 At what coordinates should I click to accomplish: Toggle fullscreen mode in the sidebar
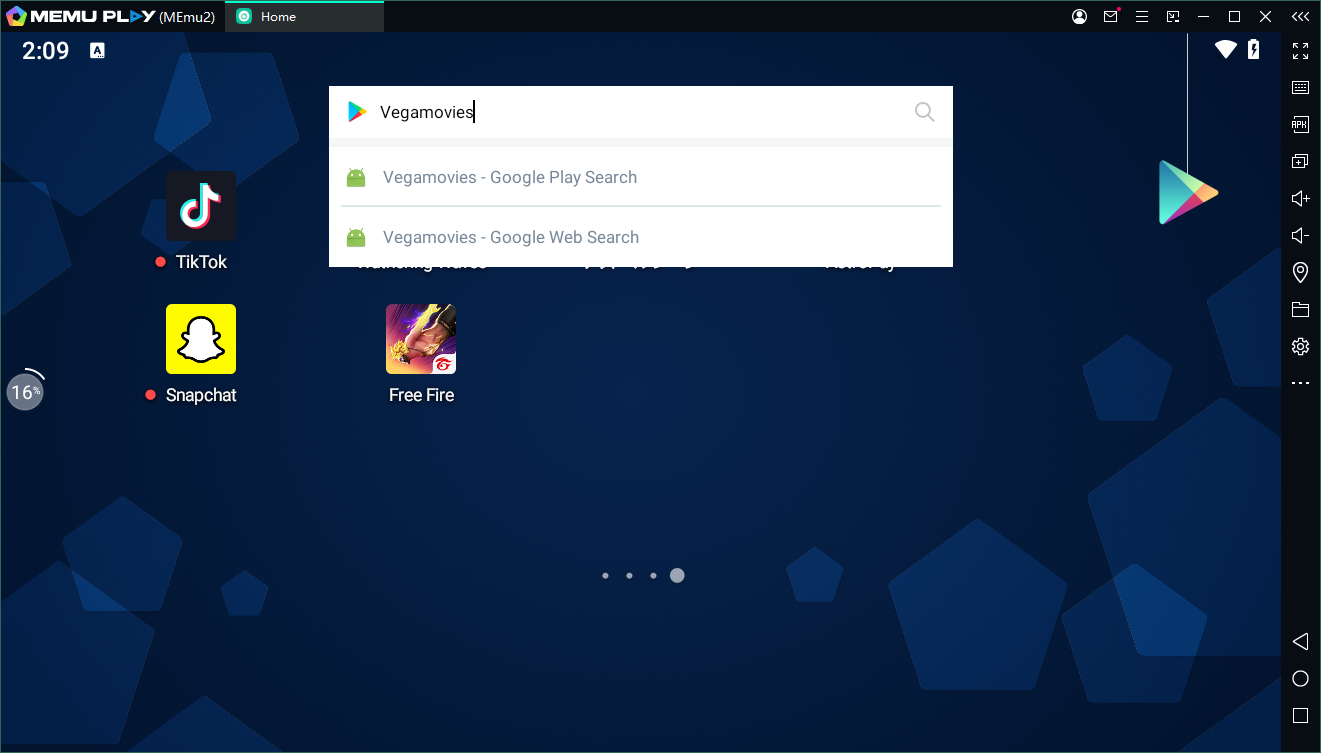pos(1300,50)
